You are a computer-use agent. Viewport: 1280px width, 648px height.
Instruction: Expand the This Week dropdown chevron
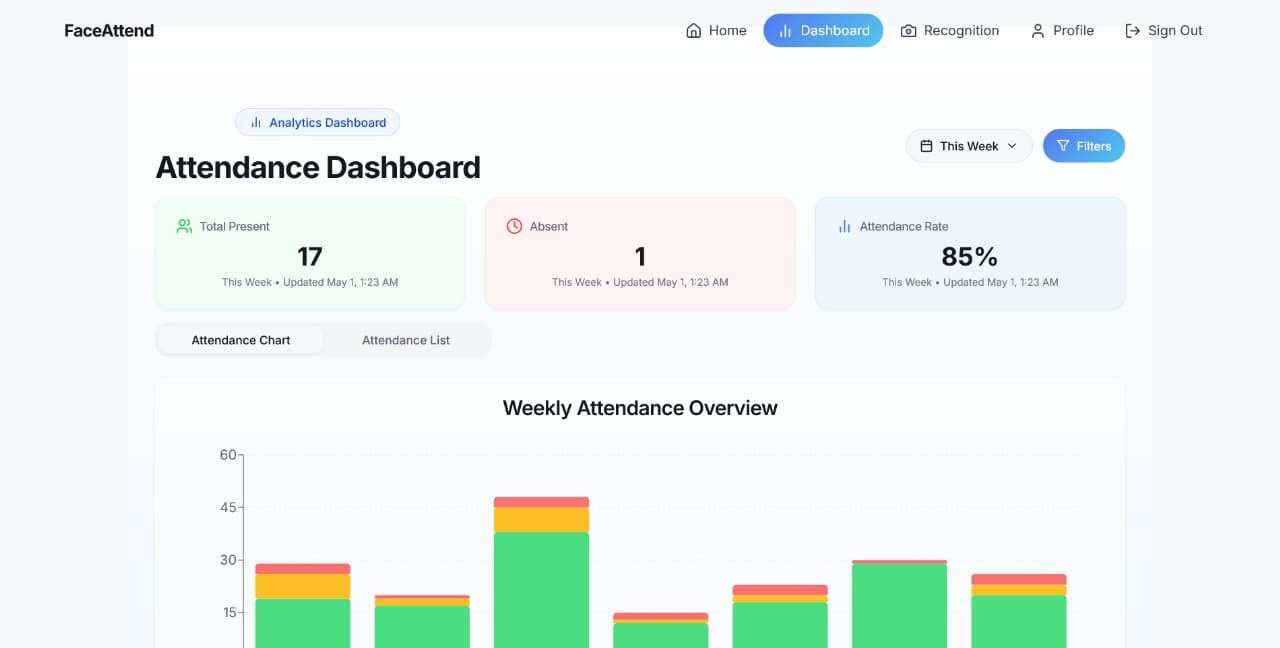click(1012, 146)
